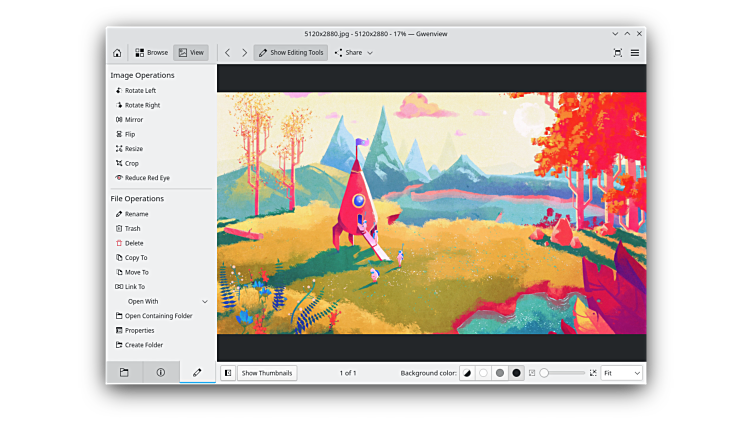Go to the previous image arrow
752x423 pixels.
pyautogui.click(x=227, y=53)
